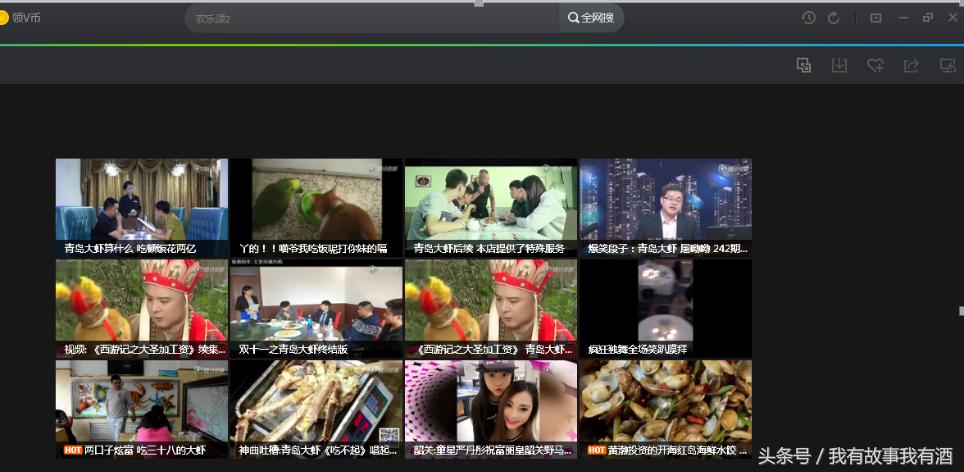Play the parrot and cat video
The image size is (964, 472).
click(315, 207)
